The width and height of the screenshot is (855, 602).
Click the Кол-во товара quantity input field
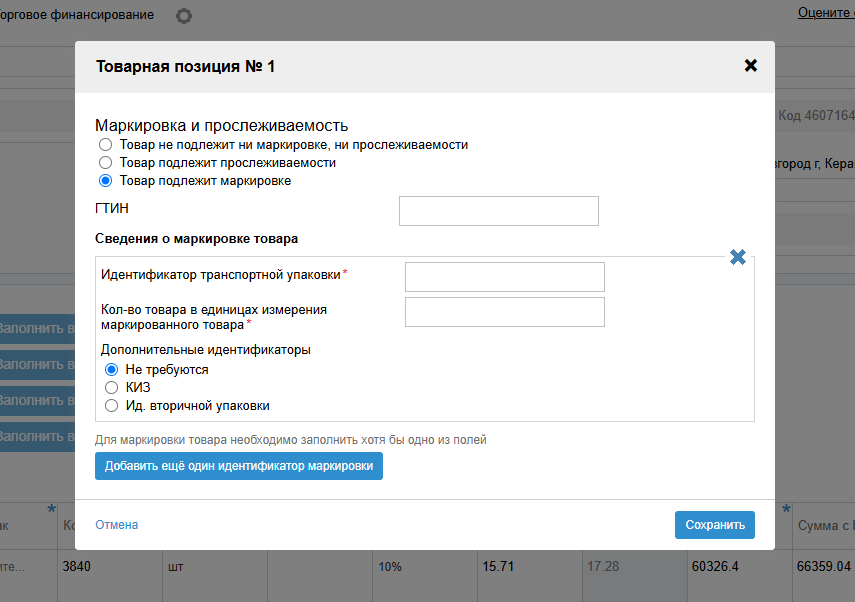click(504, 312)
